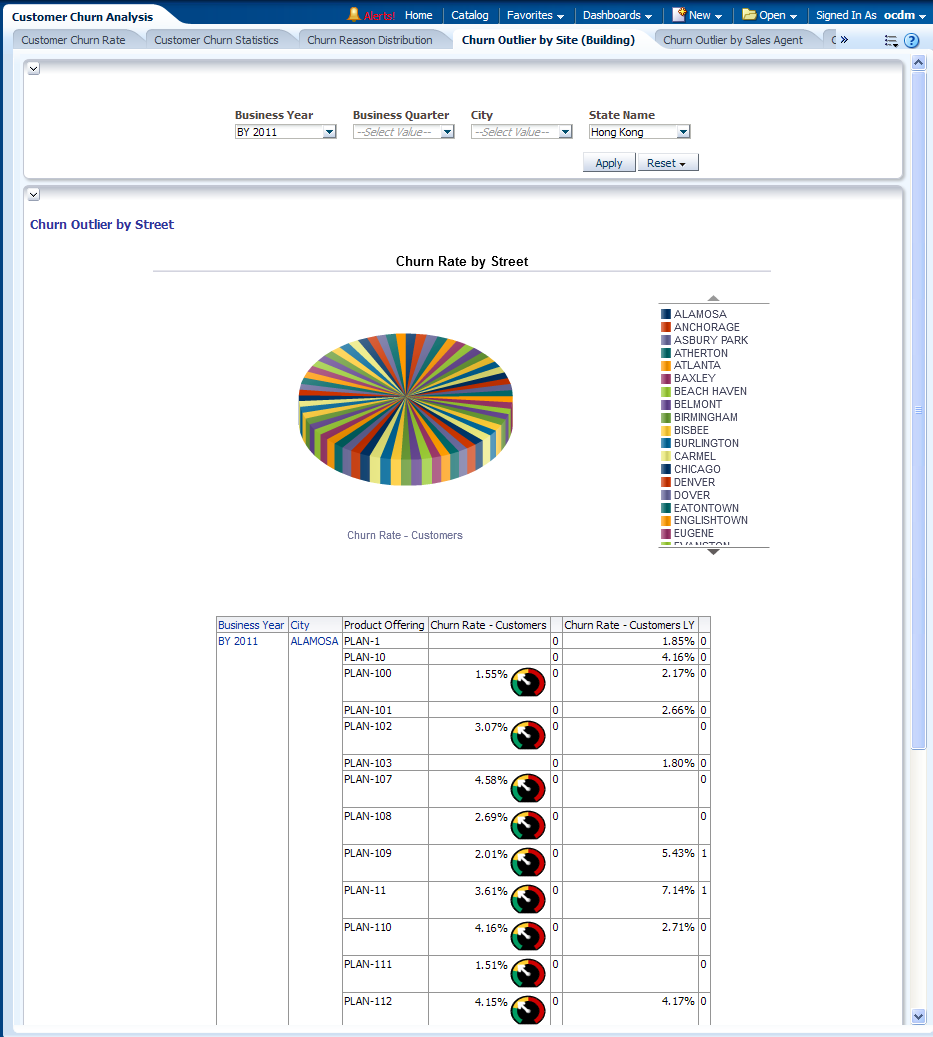Show more tabs with double-arrow icon
The height and width of the screenshot is (1037, 933).
tap(843, 40)
